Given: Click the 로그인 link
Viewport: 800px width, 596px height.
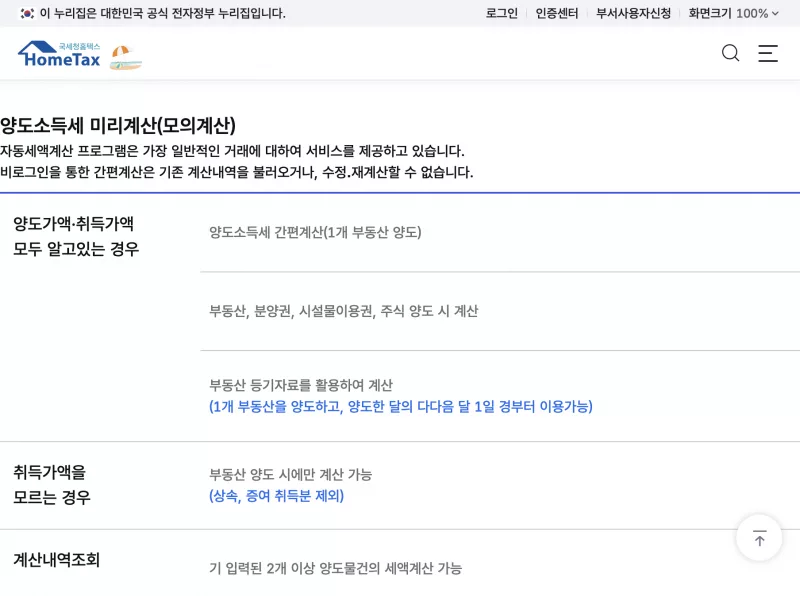Looking at the screenshot, I should [502, 13].
